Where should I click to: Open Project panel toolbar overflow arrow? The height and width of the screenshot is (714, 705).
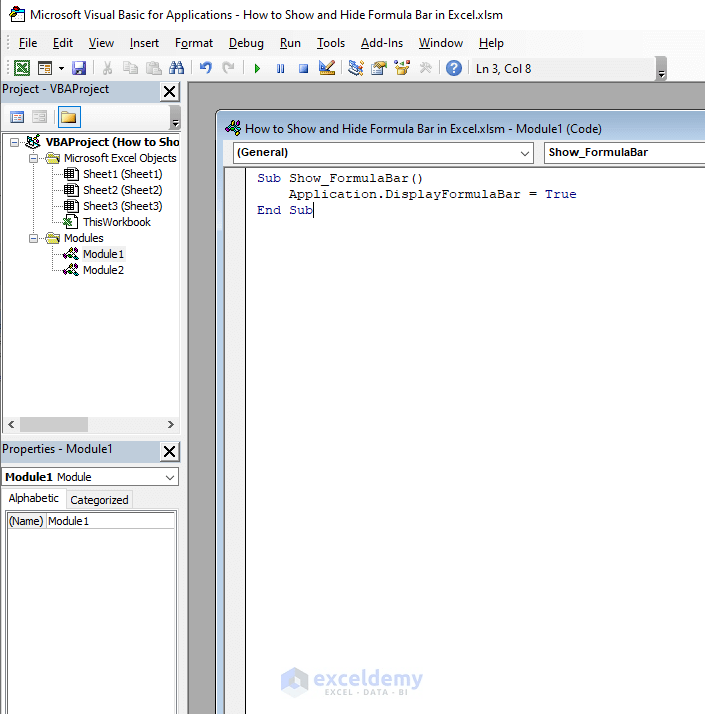click(x=175, y=117)
